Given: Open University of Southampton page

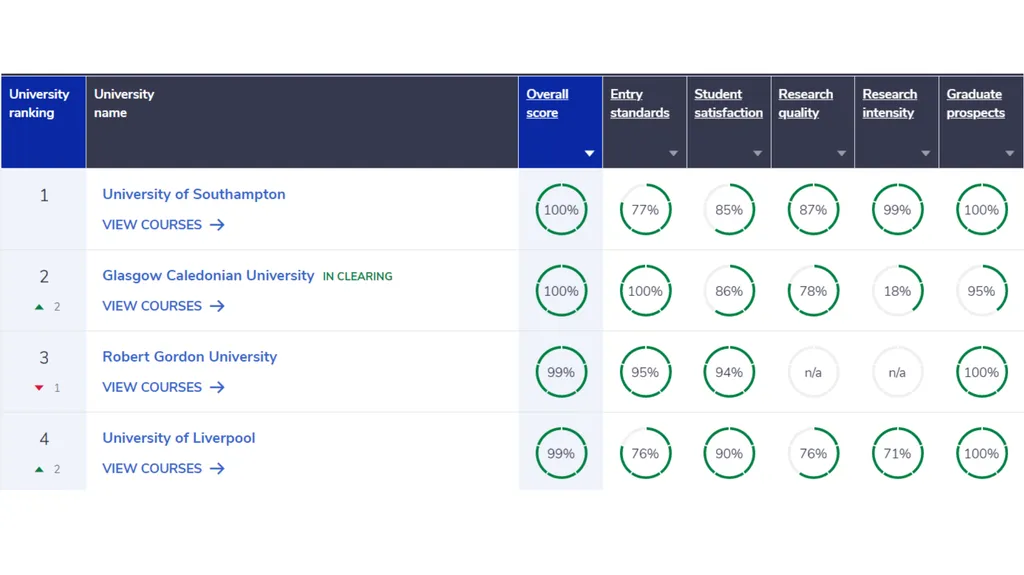Looking at the screenshot, I should tap(194, 194).
